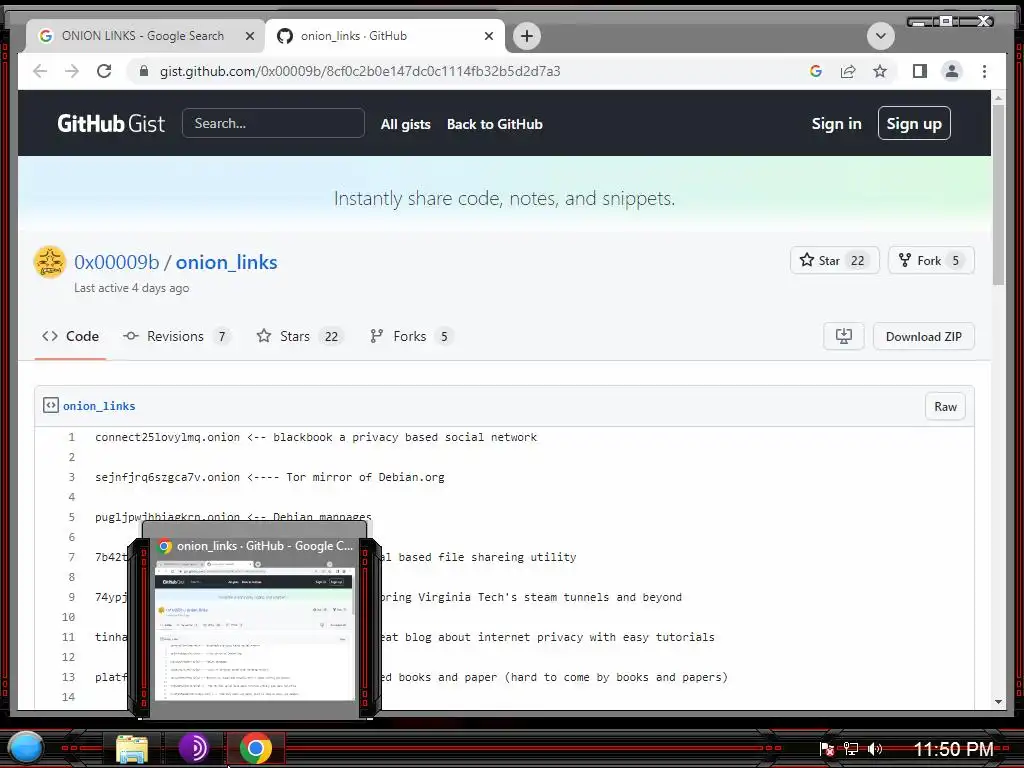Close the ONION LINKS Google Search tab
The width and height of the screenshot is (1024, 768).
[x=249, y=36]
